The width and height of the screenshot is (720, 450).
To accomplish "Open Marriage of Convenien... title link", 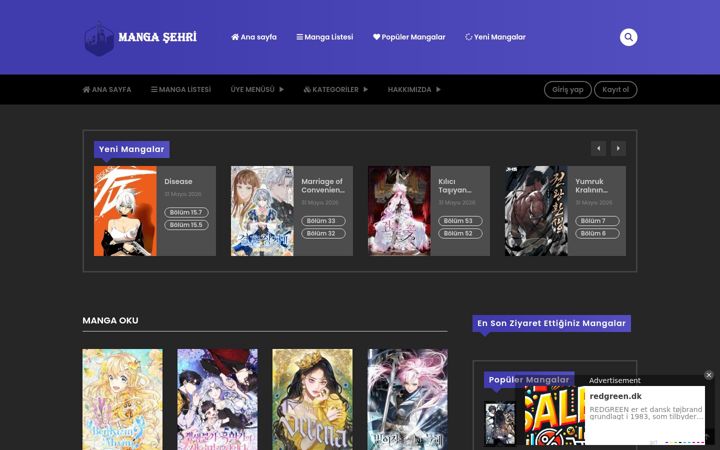I will click(x=323, y=186).
